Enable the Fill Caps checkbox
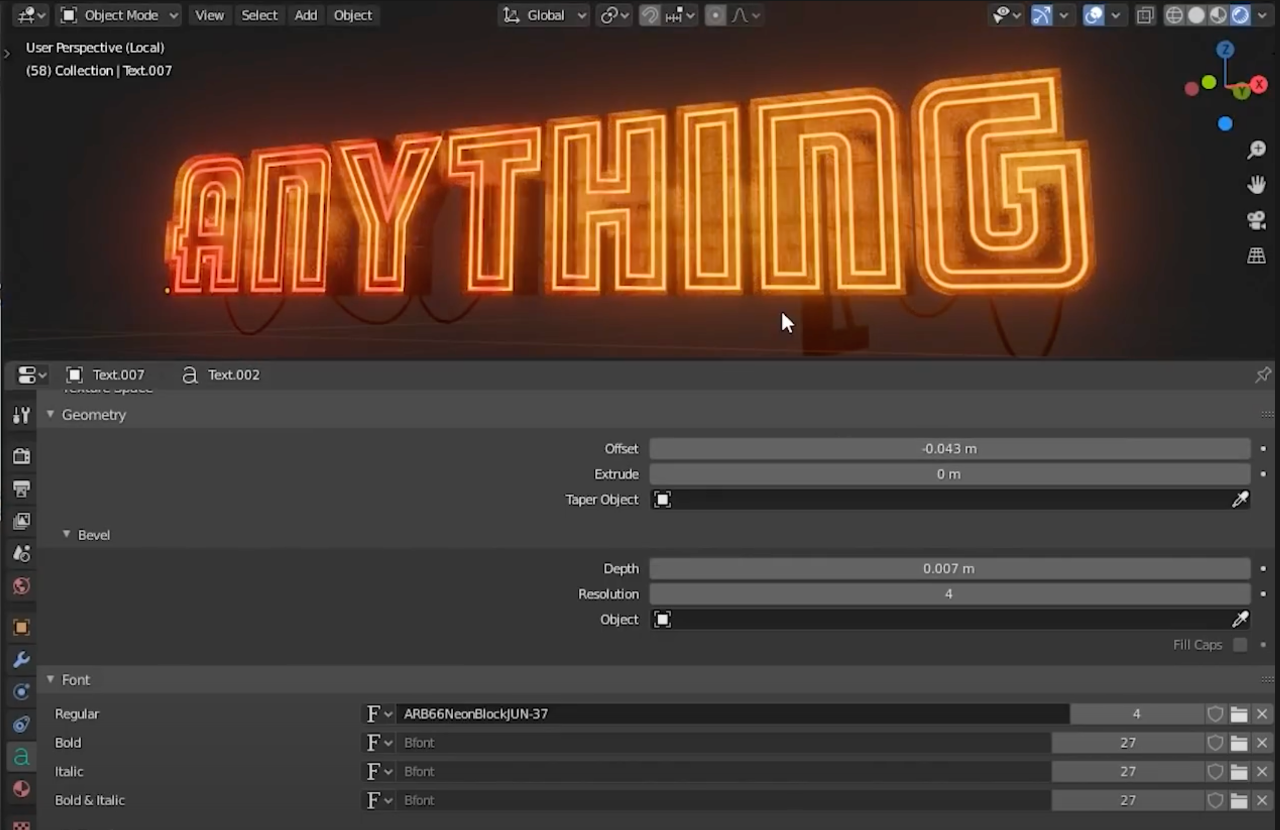The width and height of the screenshot is (1280, 830). point(1240,645)
